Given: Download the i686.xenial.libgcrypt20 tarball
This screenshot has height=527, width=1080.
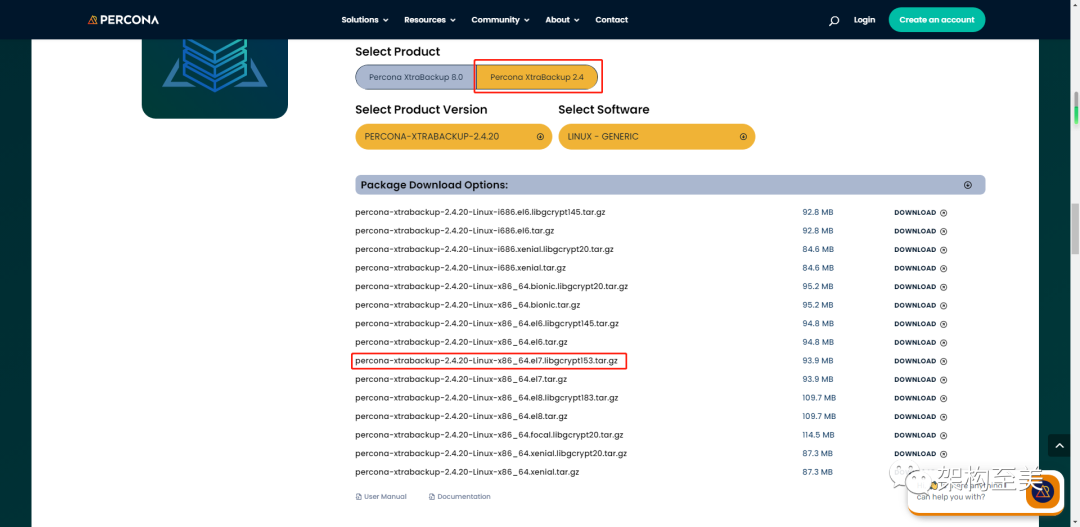Looking at the screenshot, I should pos(920,250).
